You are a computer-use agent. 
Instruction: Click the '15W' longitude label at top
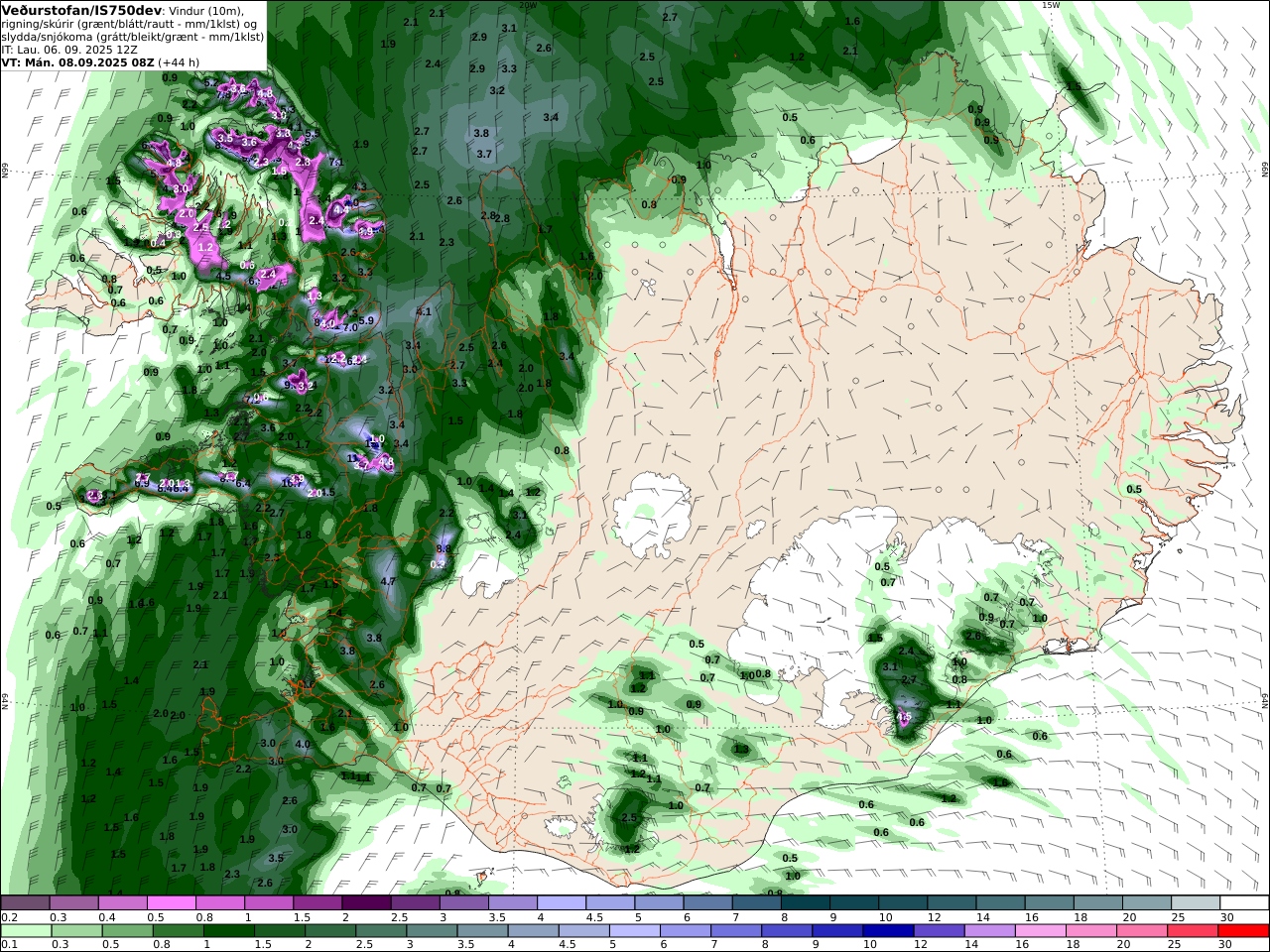(x=1051, y=5)
